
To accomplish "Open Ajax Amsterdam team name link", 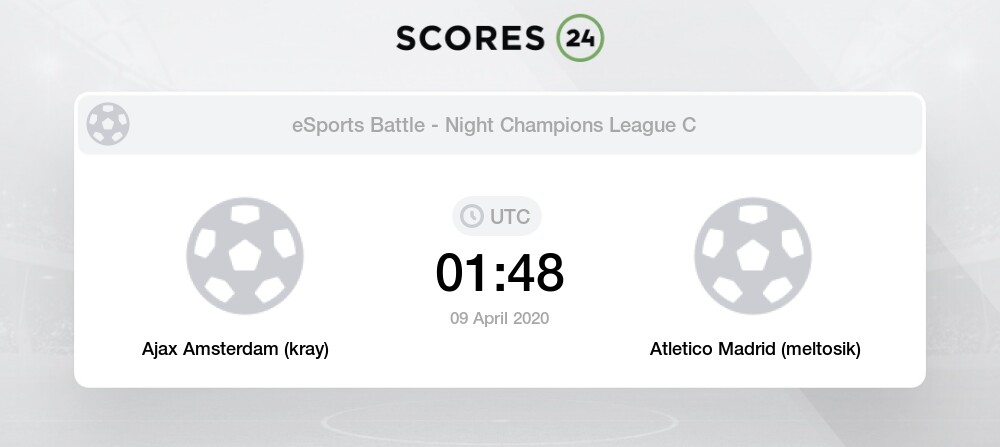I will click(210, 349).
